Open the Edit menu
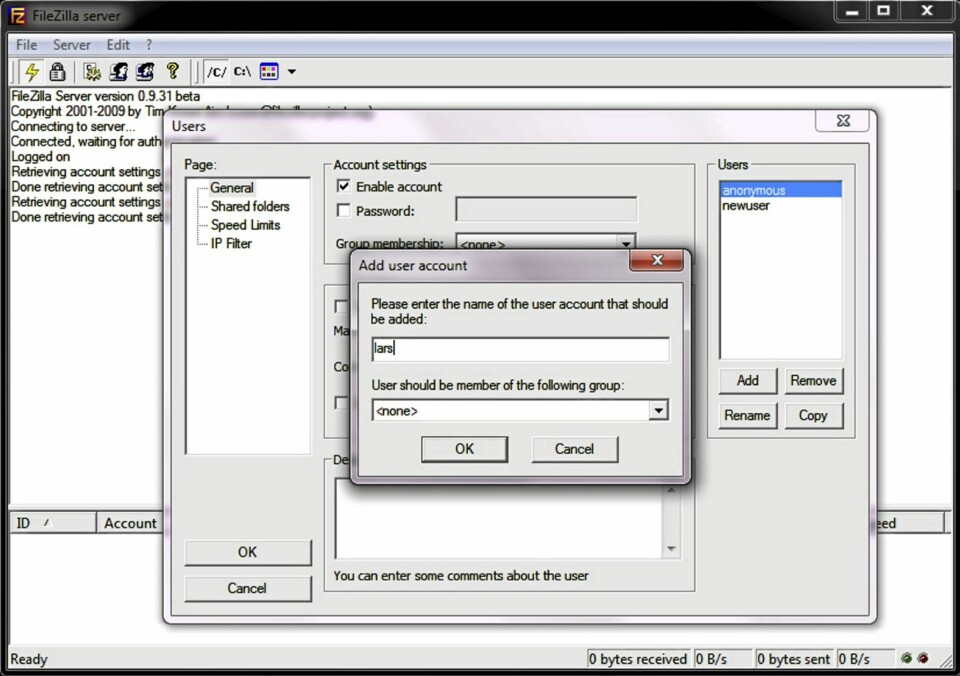 point(118,45)
